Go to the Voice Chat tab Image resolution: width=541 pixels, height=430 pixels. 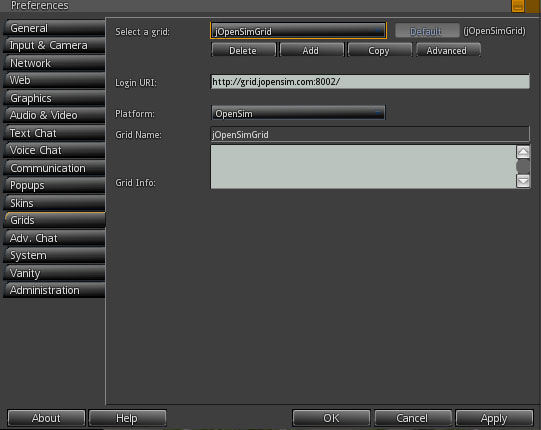(x=55, y=150)
